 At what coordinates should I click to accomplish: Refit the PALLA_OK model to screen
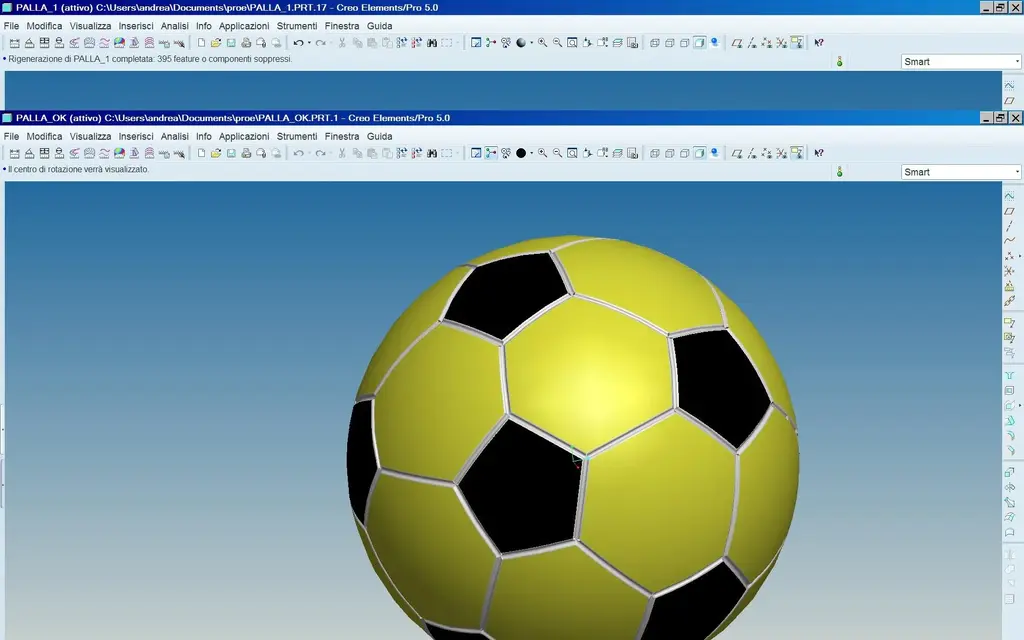click(x=572, y=153)
